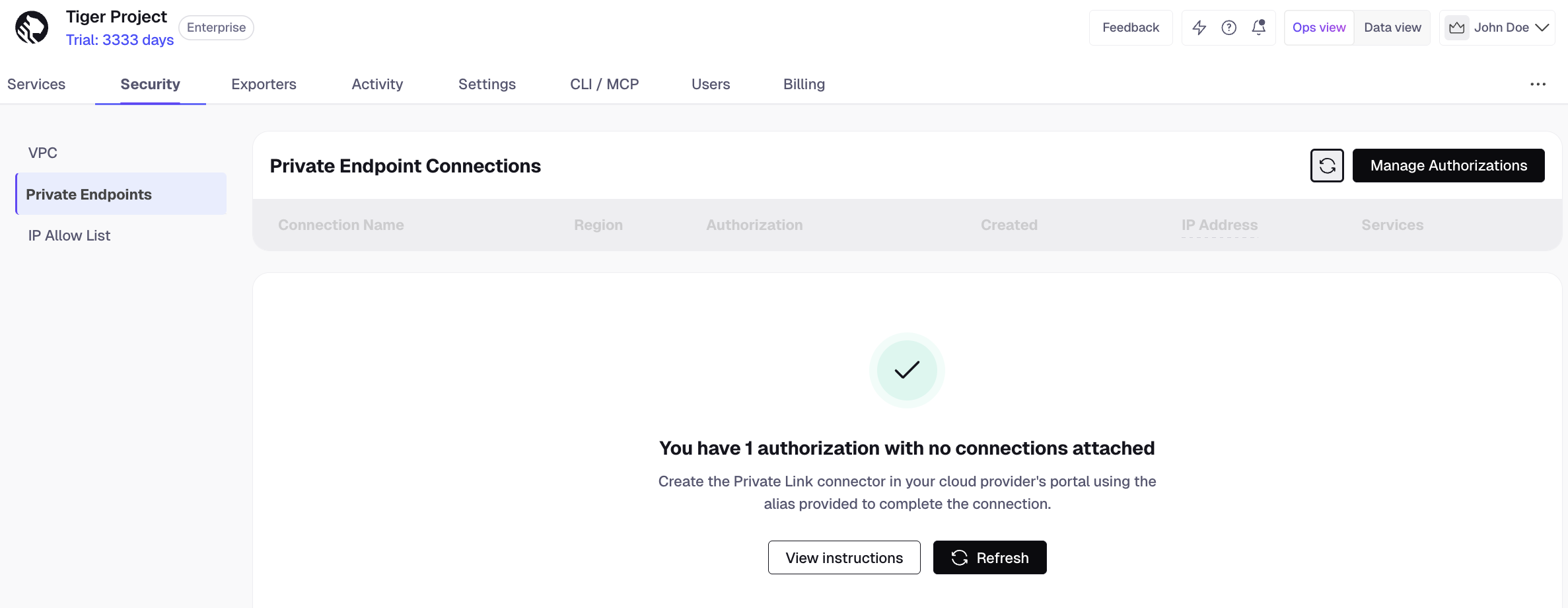
Task: Check notifications via the bell icon
Action: [1258, 27]
